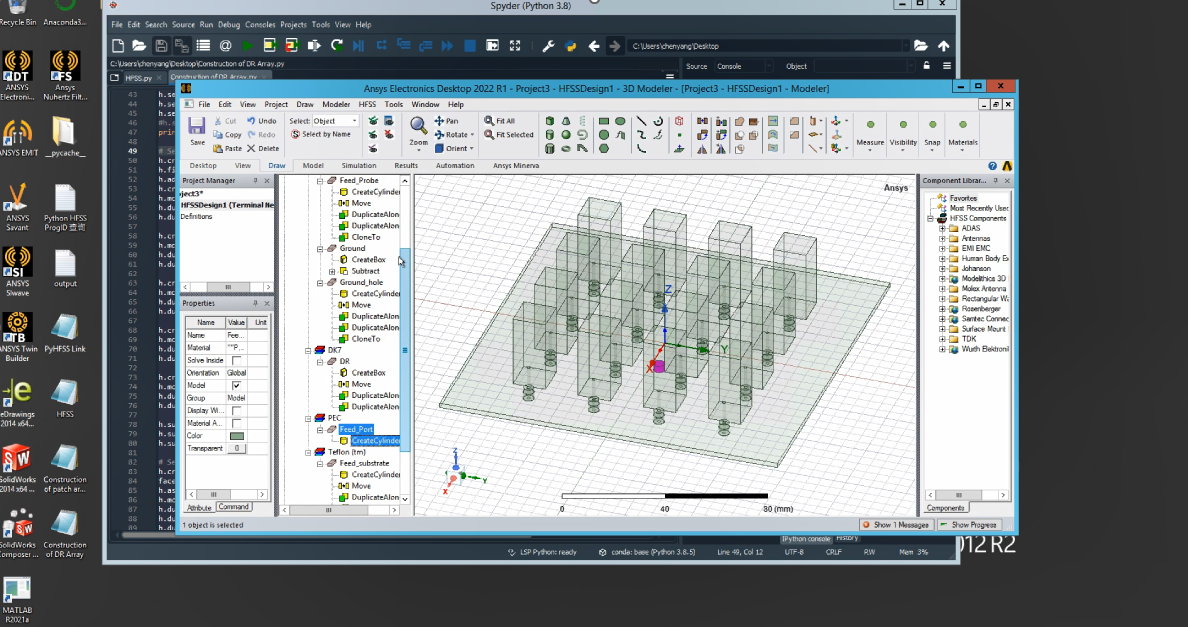Run file with Spyder's green play icon
This screenshot has height=627, width=1188.
[247, 46]
